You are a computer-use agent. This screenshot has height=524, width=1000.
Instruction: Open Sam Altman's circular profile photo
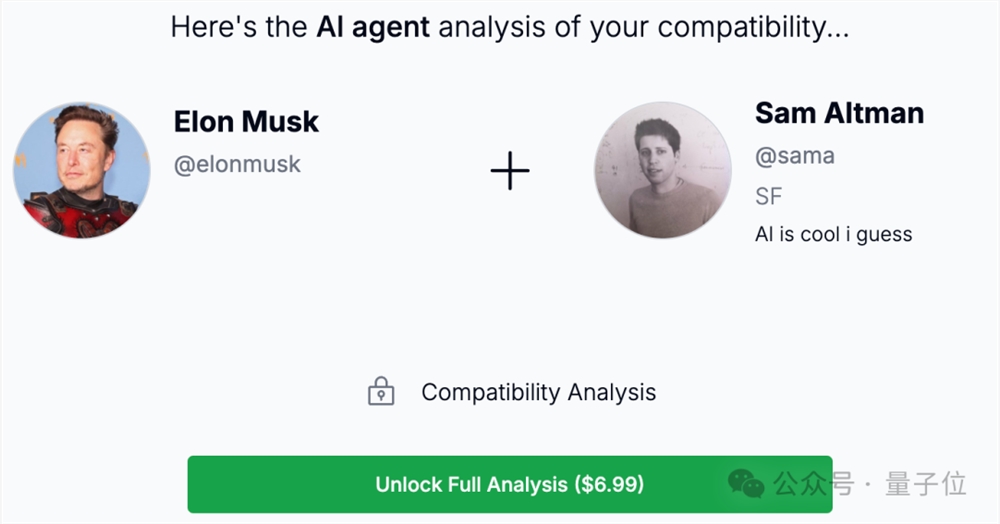click(x=663, y=170)
